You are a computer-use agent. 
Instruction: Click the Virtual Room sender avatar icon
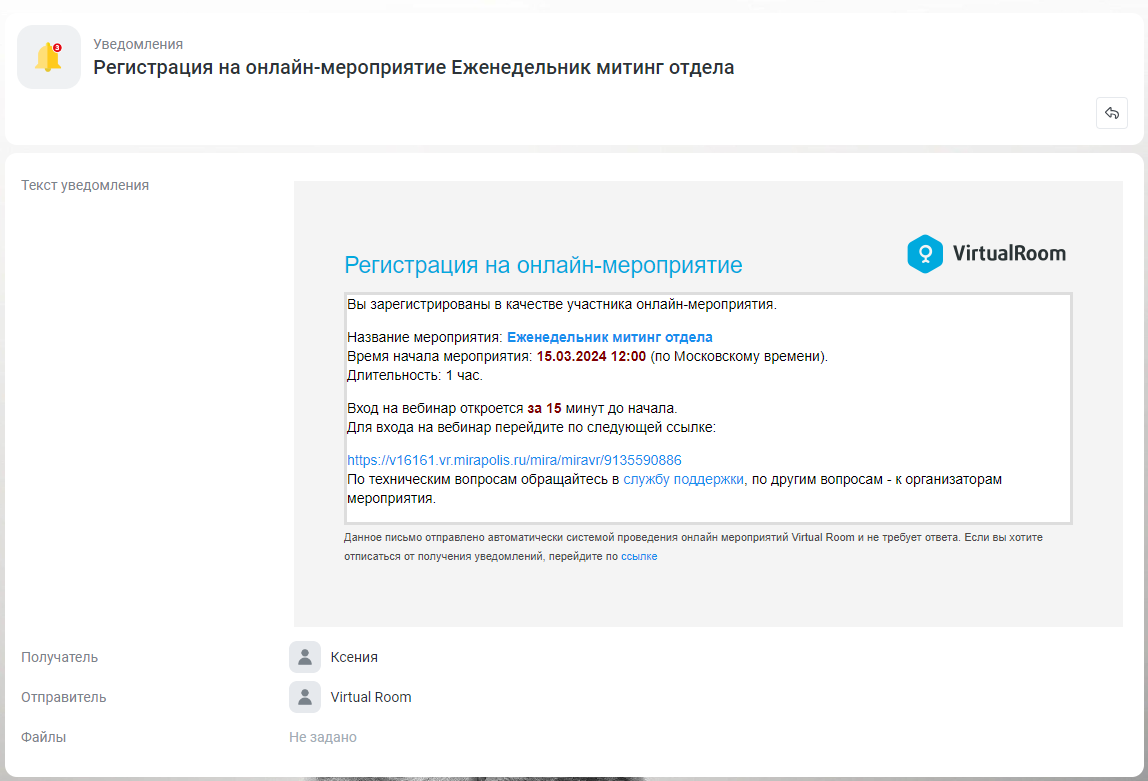click(x=305, y=698)
